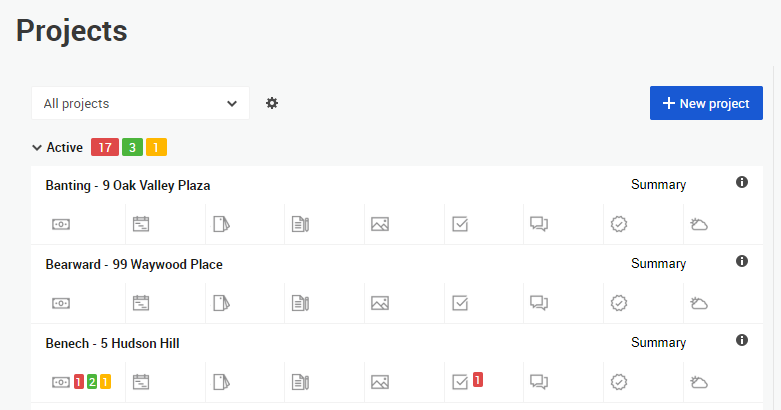Collapse the Active projects section
The width and height of the screenshot is (781, 410).
pyautogui.click(x=36, y=147)
